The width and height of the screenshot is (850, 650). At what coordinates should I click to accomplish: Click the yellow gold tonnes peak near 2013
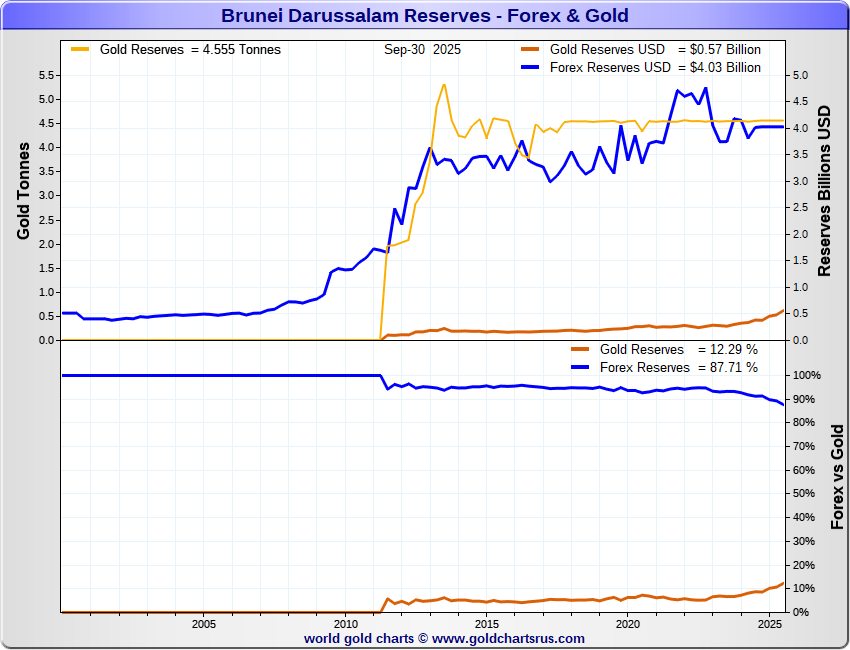(x=444, y=85)
